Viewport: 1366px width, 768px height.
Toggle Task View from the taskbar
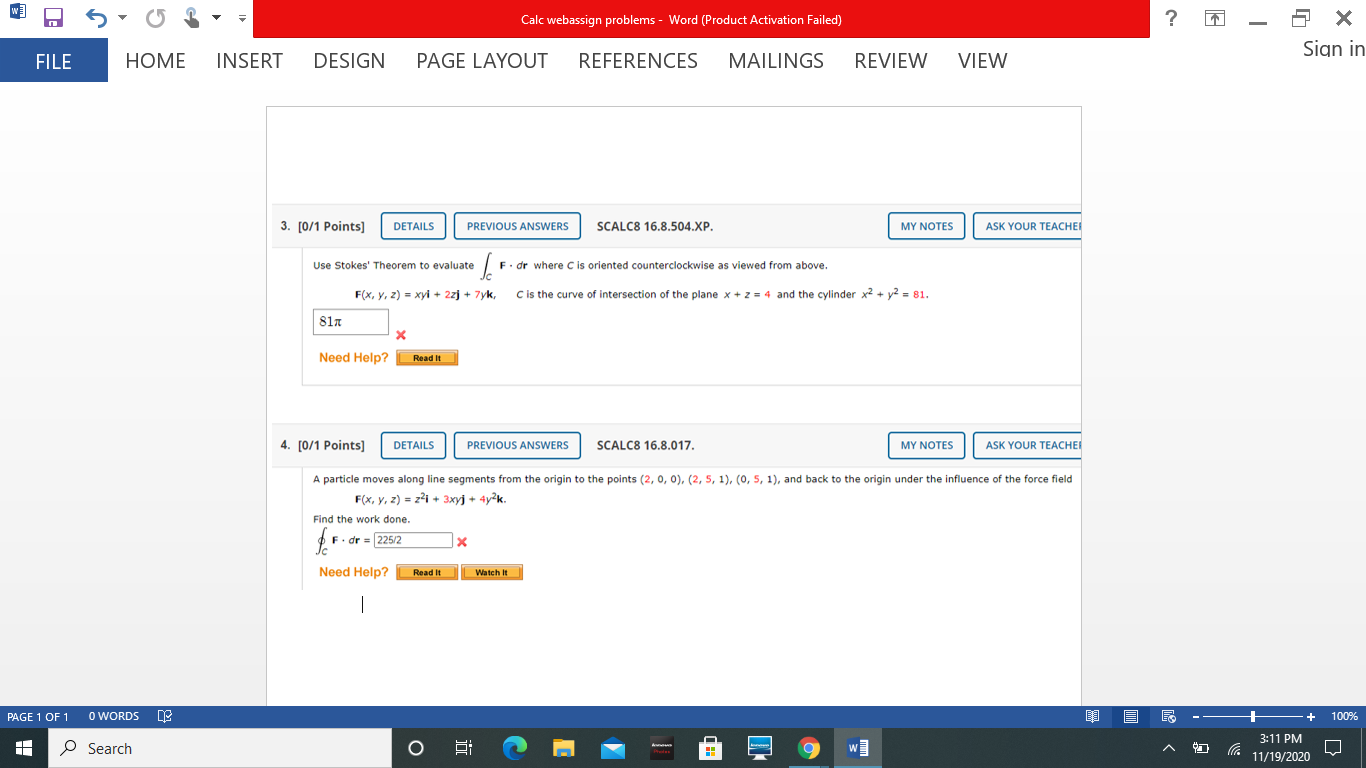(x=464, y=748)
